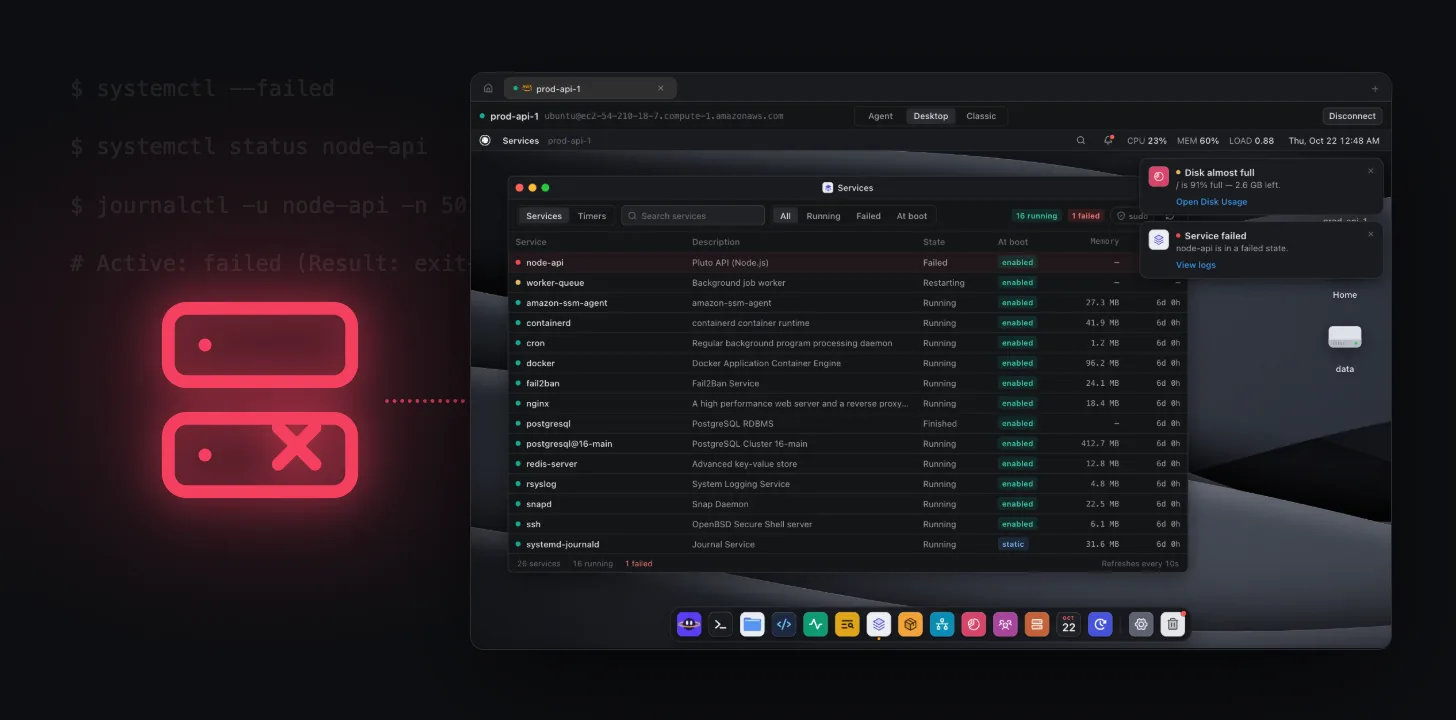This screenshot has width=1456, height=720.
Task: Toggle the sudo shield button
Action: [1133, 215]
